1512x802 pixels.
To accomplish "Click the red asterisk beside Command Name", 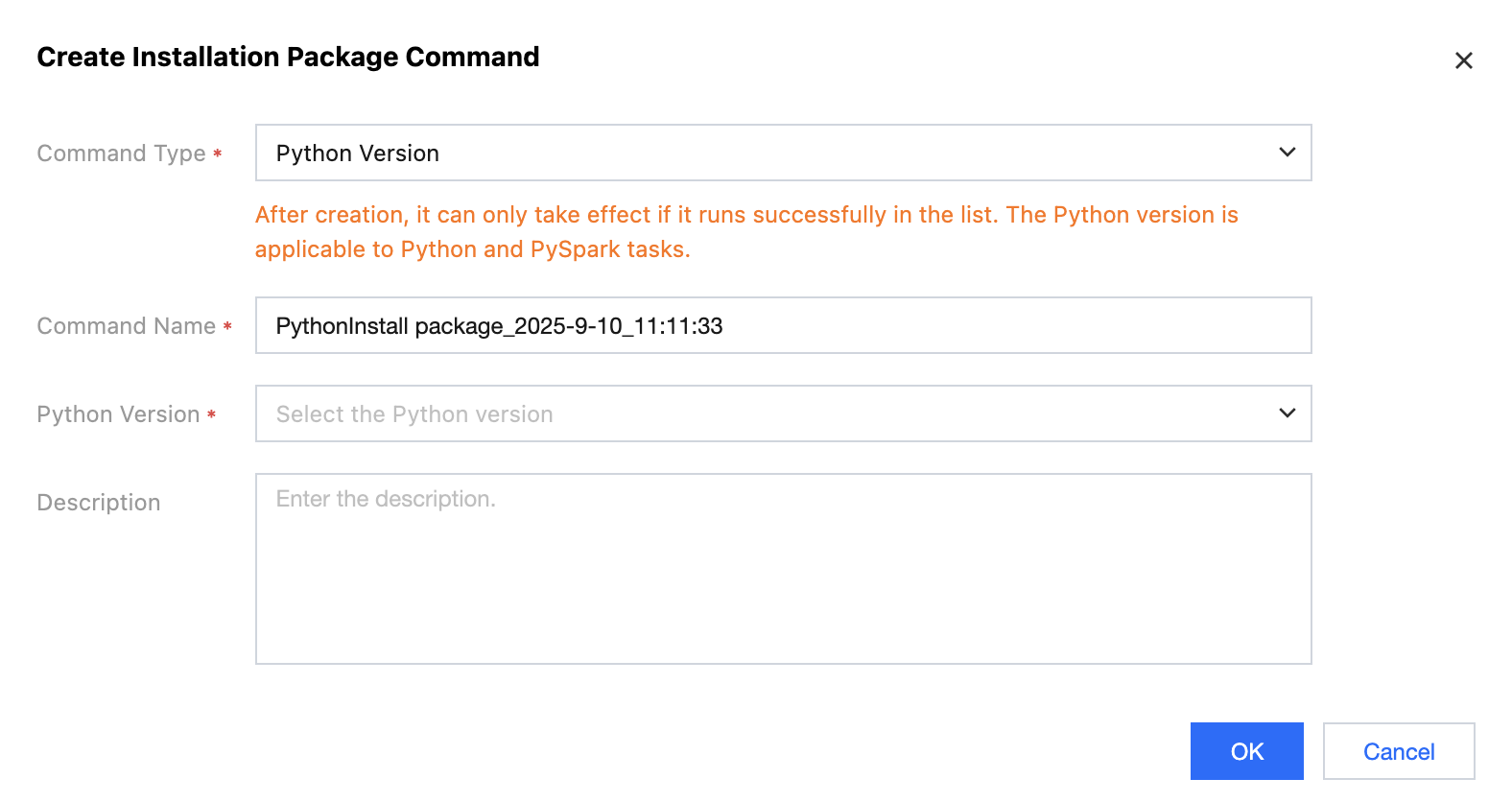I will 227,327.
